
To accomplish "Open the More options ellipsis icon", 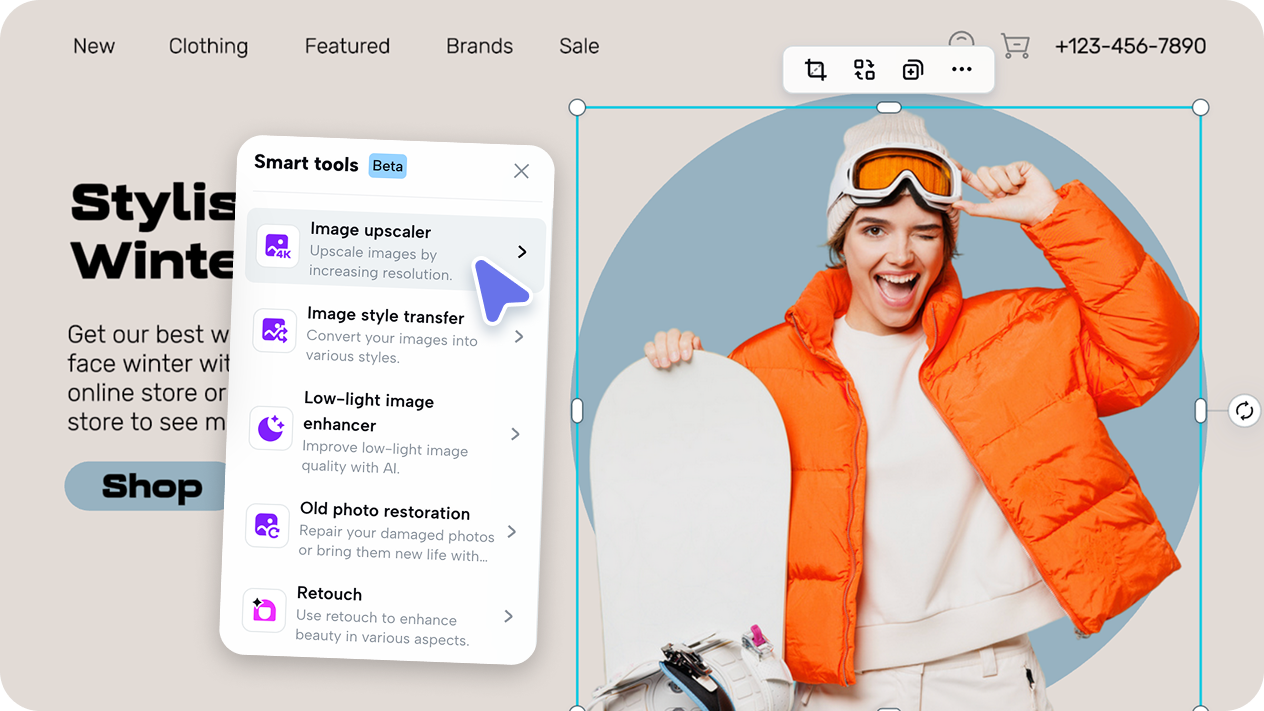I will point(961,70).
